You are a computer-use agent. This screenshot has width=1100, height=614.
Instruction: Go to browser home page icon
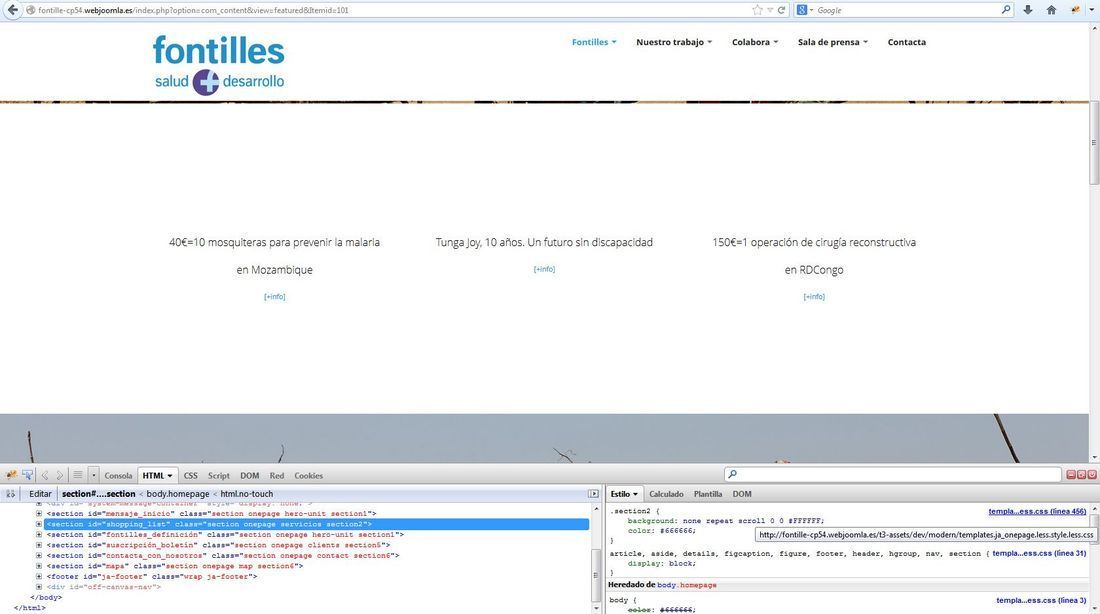(x=1051, y=10)
